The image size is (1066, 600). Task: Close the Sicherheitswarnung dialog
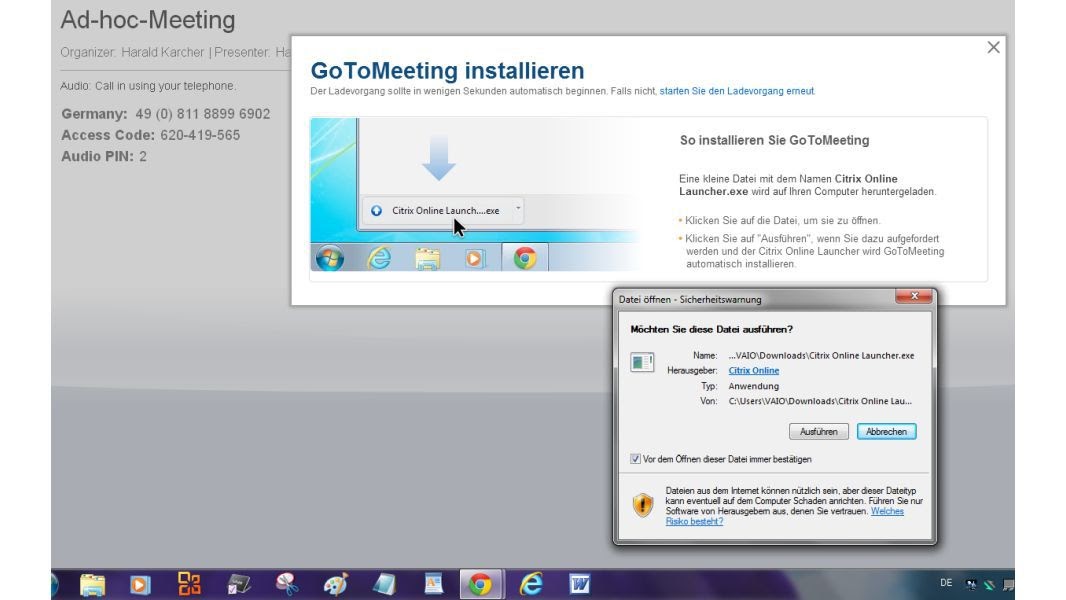click(x=914, y=296)
